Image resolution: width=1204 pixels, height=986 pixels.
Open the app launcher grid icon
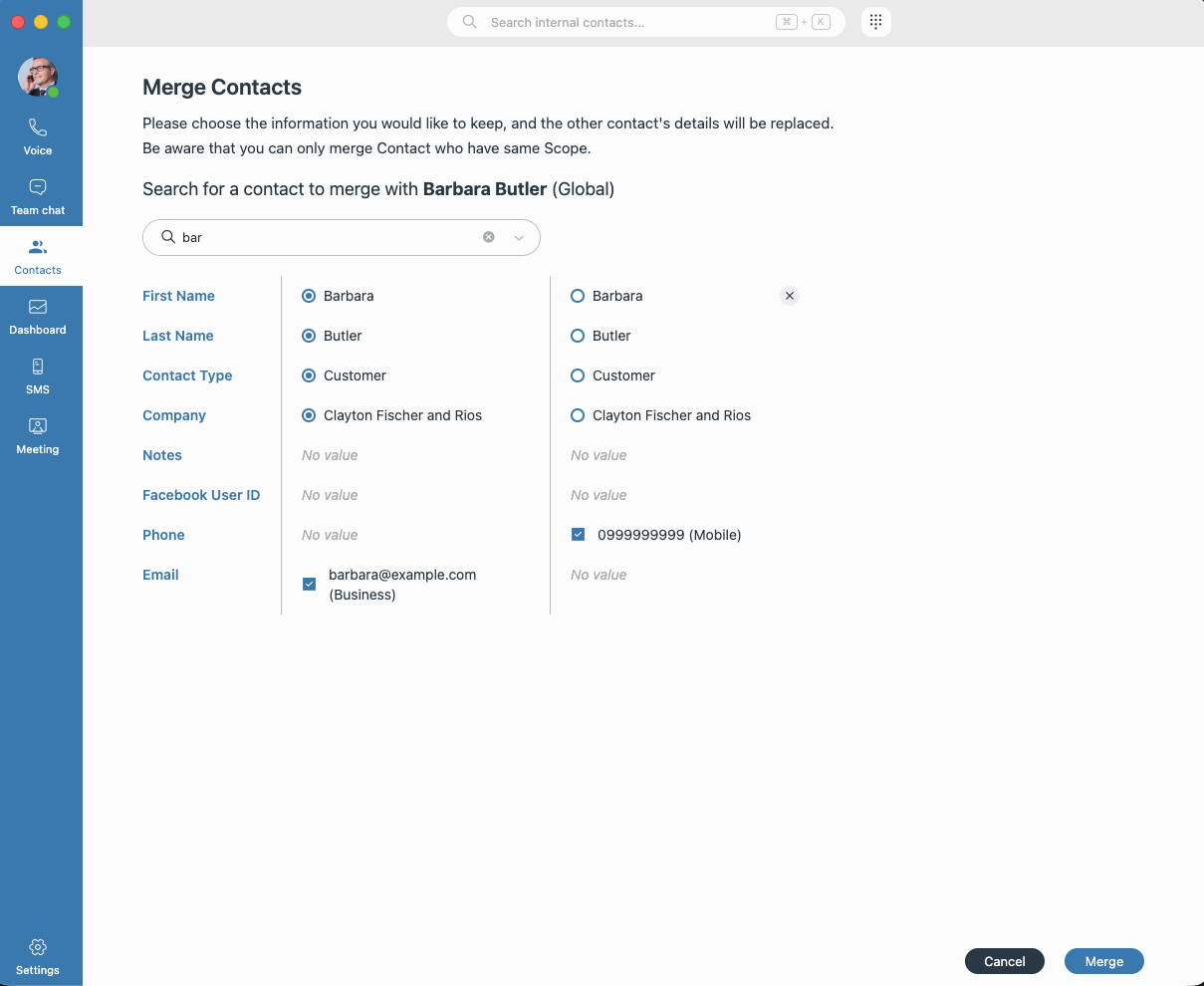(x=875, y=21)
